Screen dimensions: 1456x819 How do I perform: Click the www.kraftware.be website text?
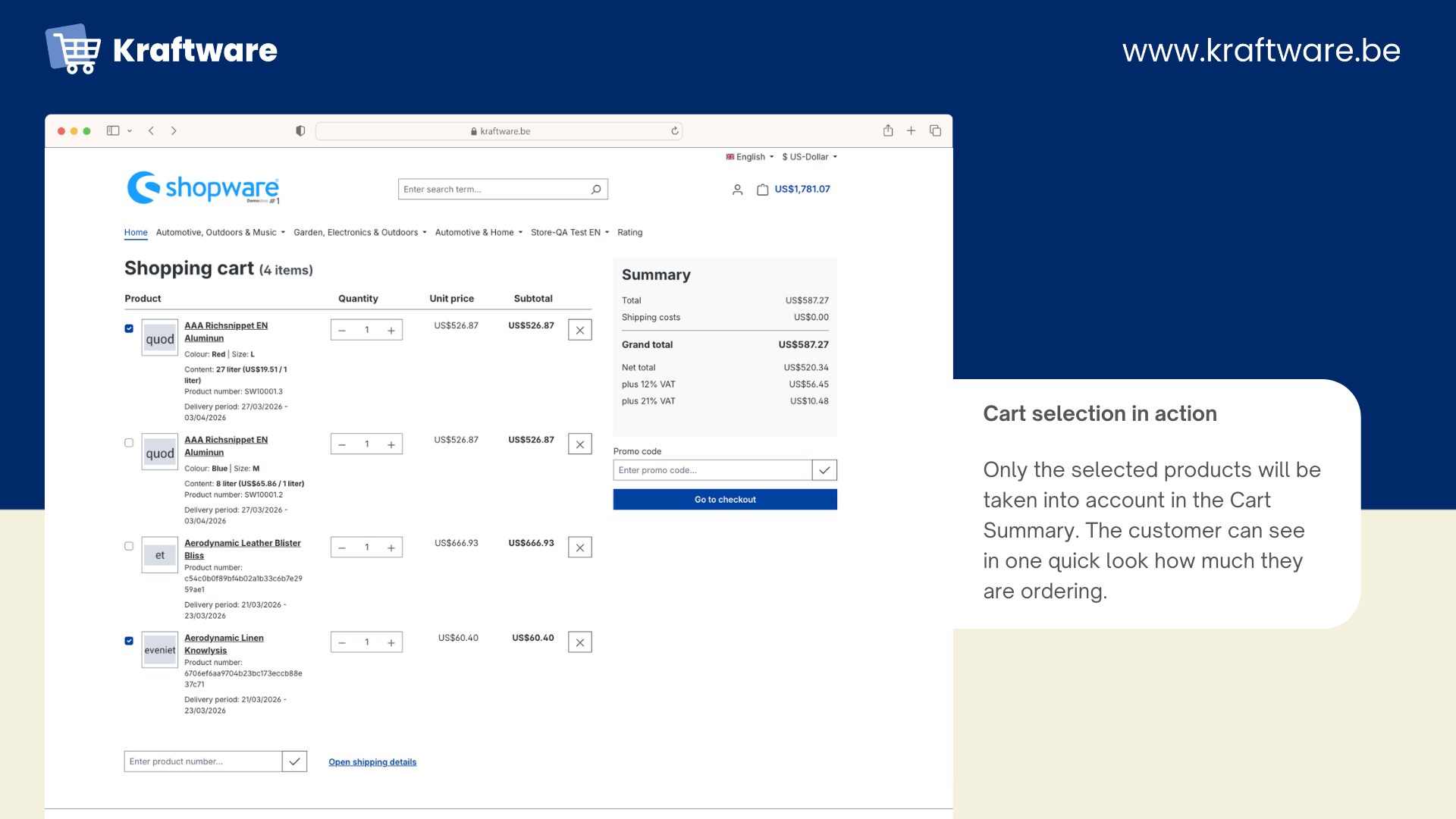1261,50
